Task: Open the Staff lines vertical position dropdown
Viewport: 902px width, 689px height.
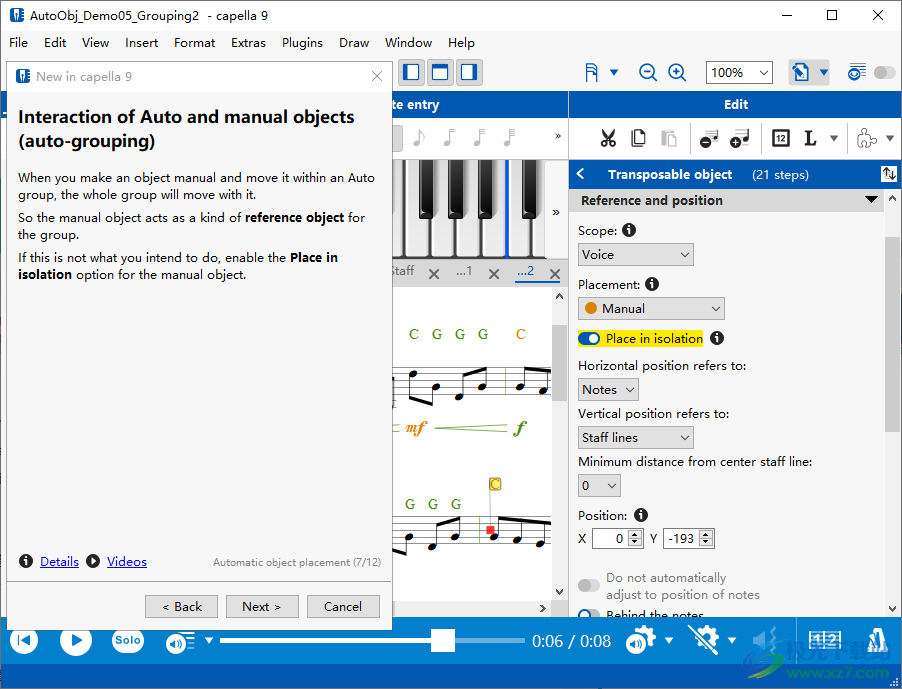Action: click(635, 437)
